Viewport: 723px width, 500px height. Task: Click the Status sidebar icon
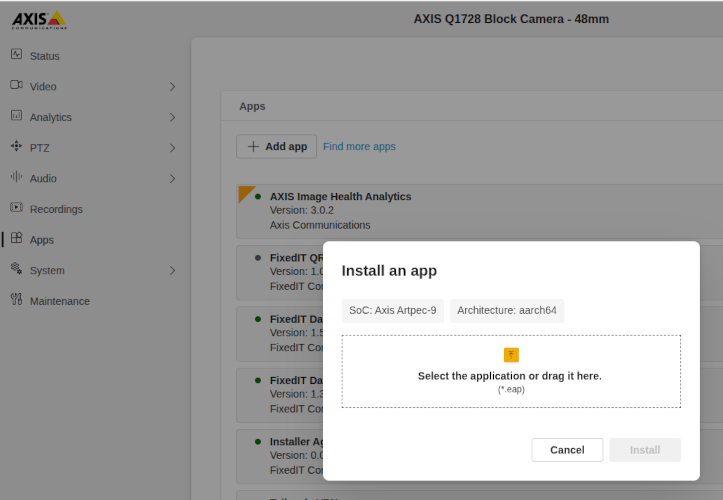click(x=17, y=54)
